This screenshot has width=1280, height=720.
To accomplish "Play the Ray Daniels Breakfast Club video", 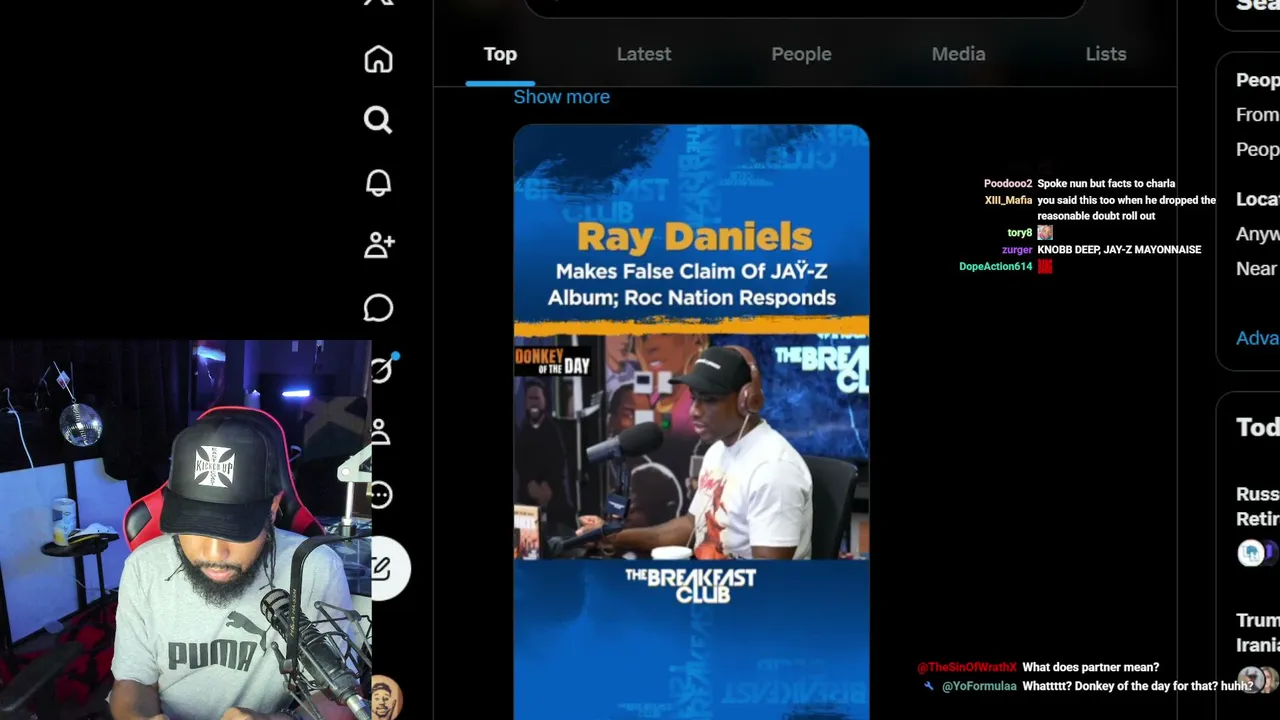I will [x=691, y=422].
